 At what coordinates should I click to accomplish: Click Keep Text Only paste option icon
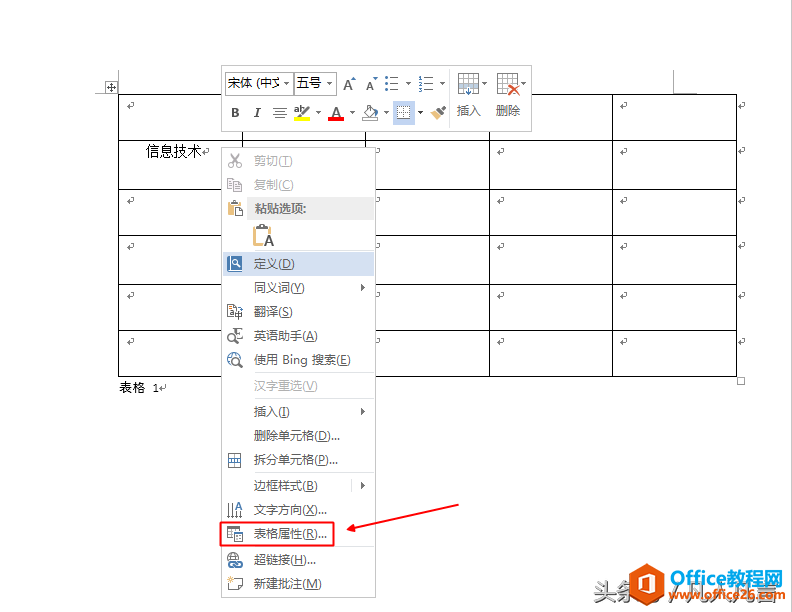point(264,235)
